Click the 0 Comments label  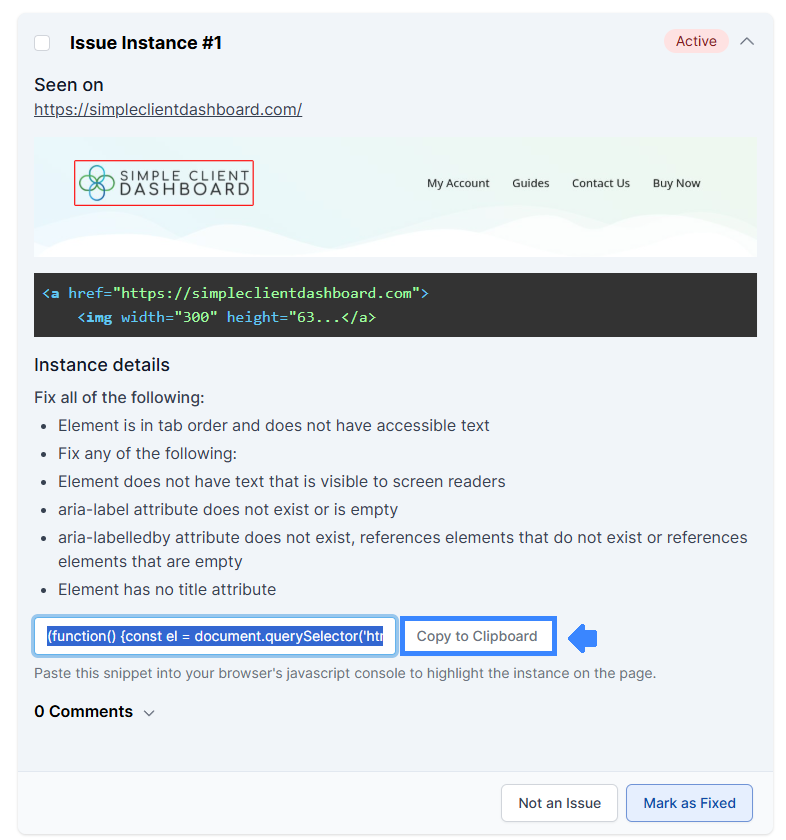tap(83, 712)
